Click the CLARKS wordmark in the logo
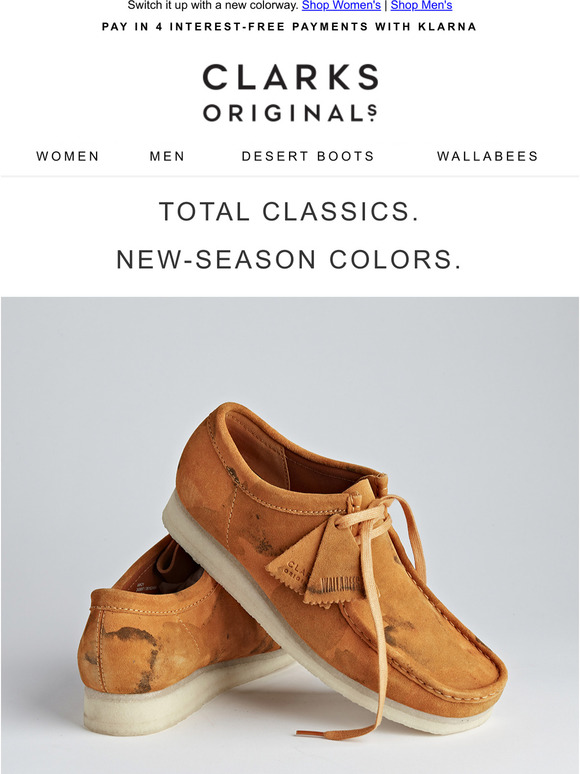The height and width of the screenshot is (774, 580). [290, 77]
